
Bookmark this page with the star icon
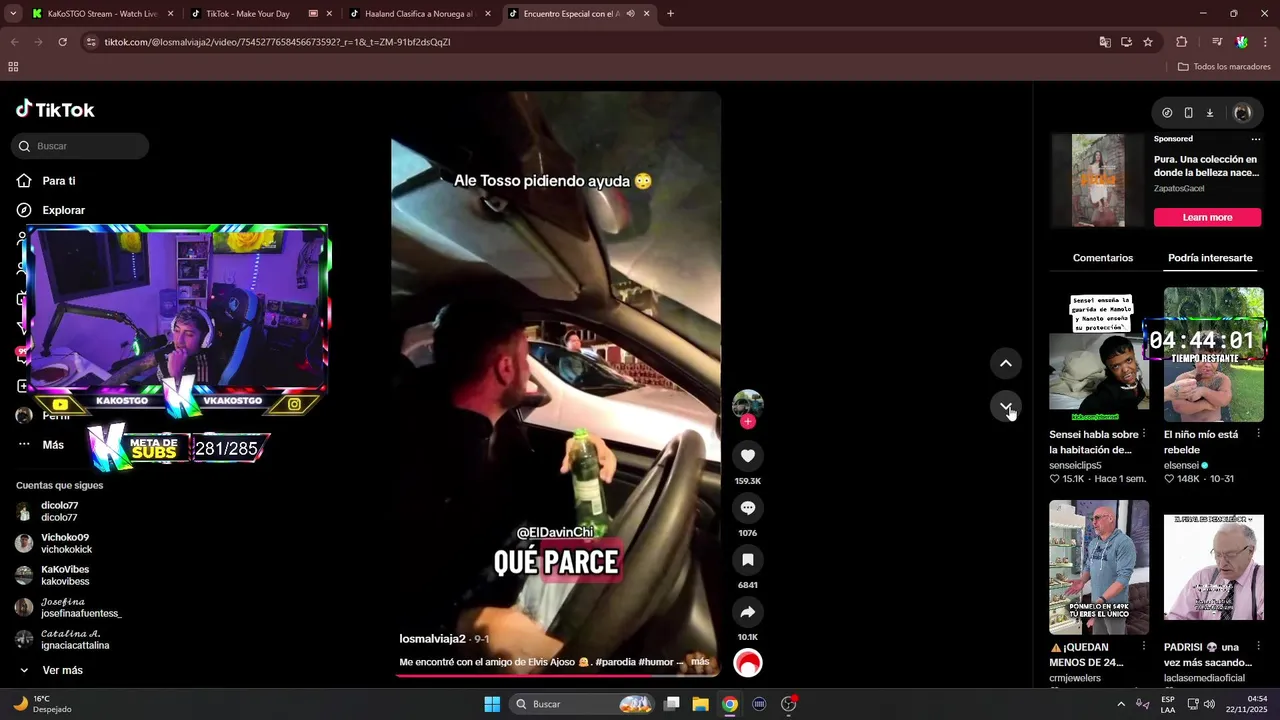click(1148, 42)
